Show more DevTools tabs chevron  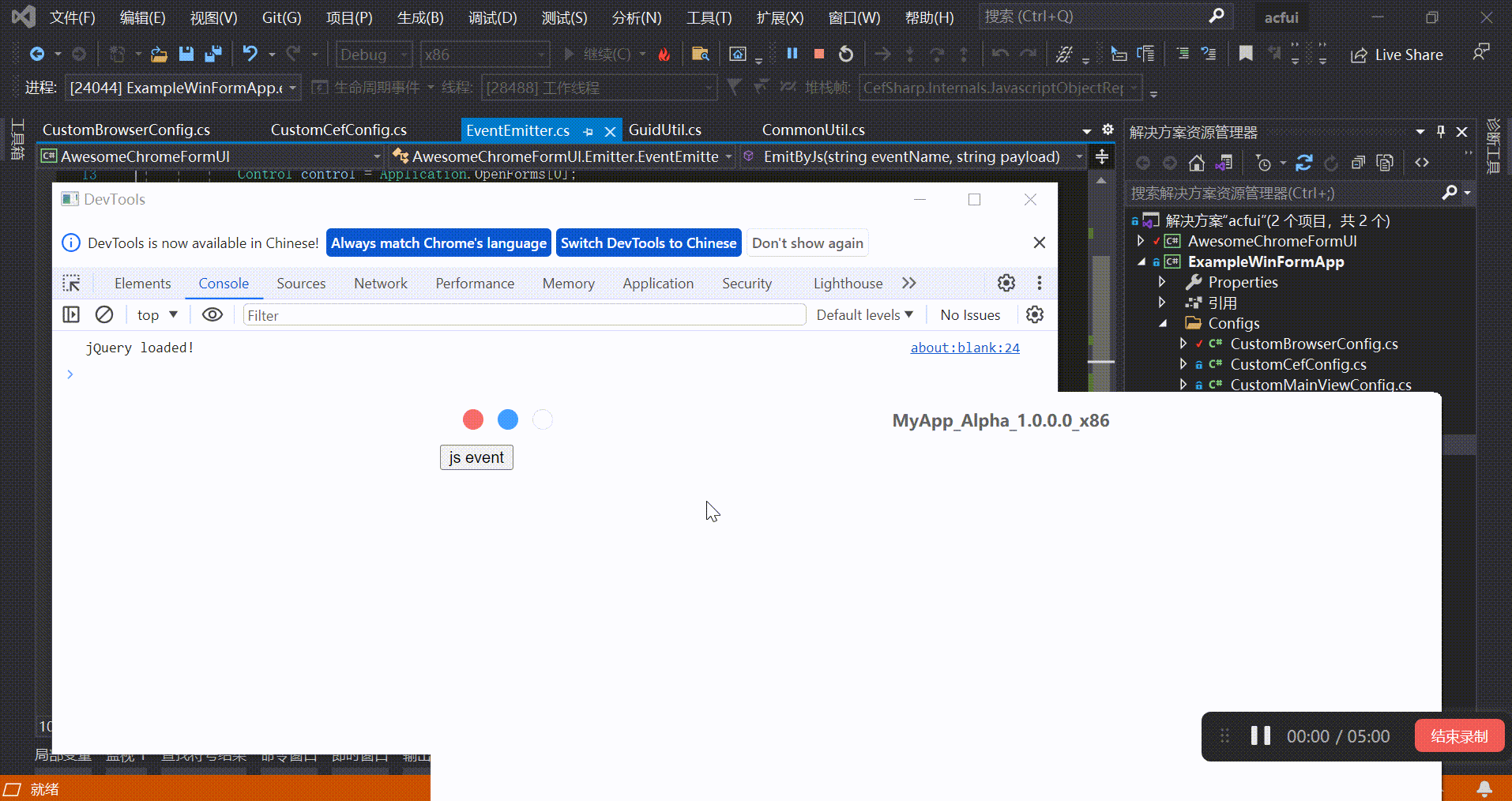point(909,283)
